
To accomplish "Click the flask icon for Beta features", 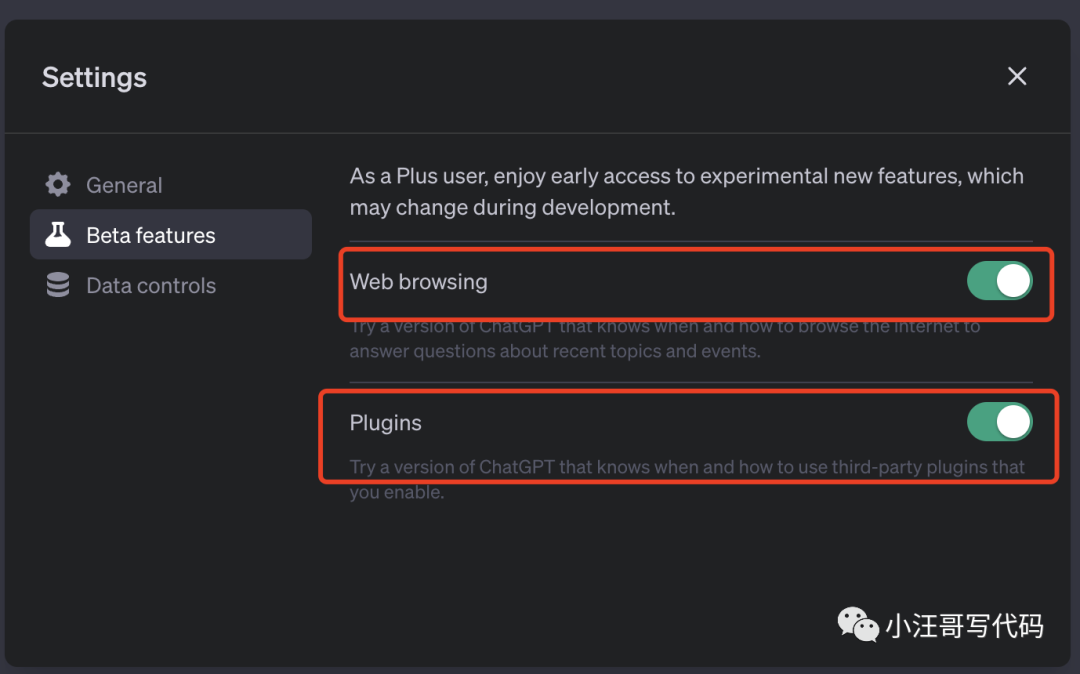I will click(x=58, y=235).
